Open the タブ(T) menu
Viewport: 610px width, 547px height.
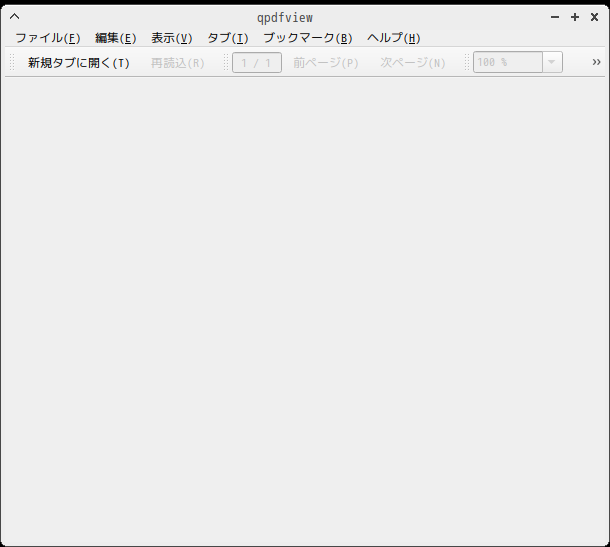click(x=228, y=38)
